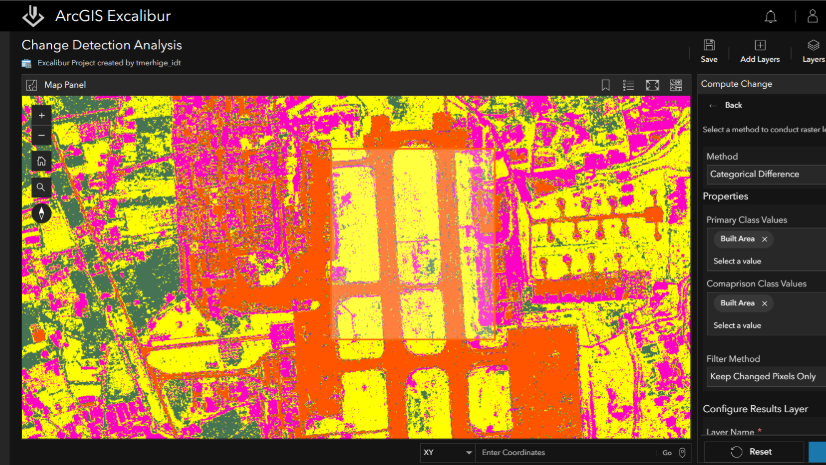Open the bookmarks icon in the map toolbar
The height and width of the screenshot is (465, 826).
[606, 85]
